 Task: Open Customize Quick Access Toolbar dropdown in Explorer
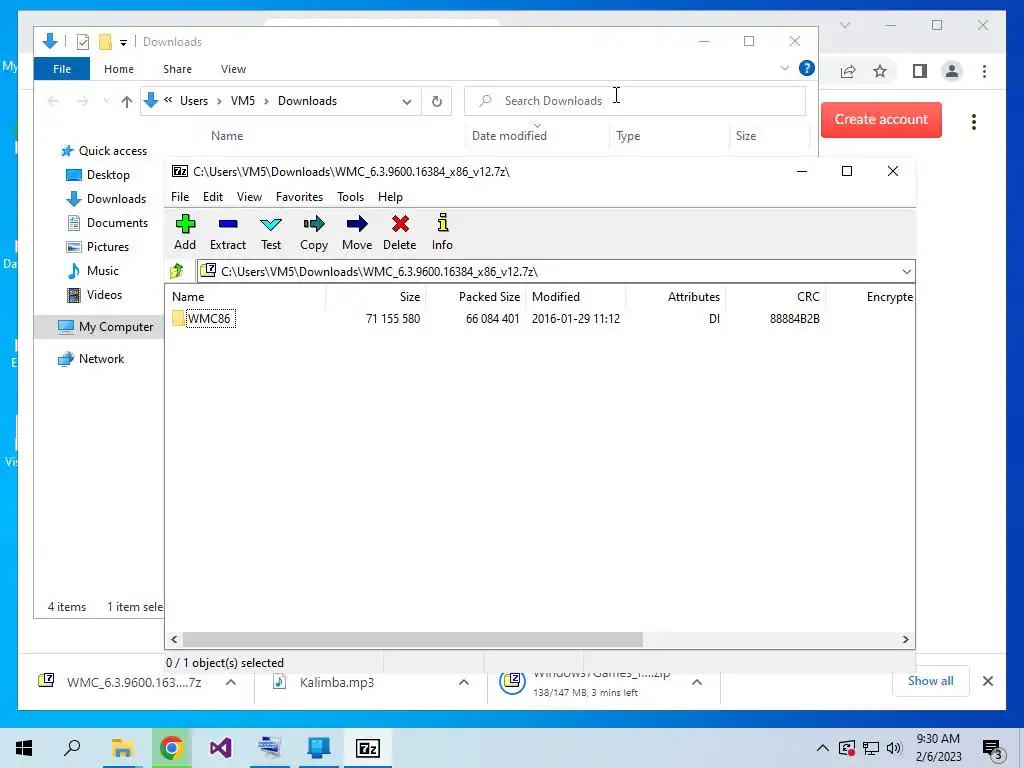tap(123, 42)
